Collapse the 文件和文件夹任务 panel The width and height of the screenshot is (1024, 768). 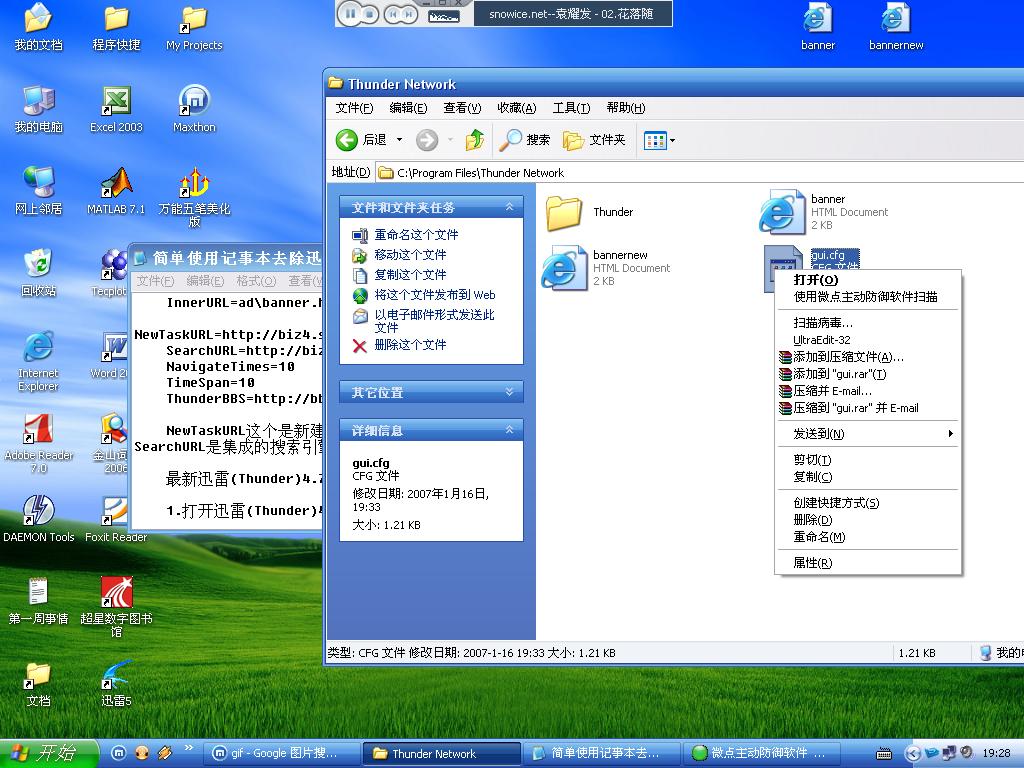509,207
